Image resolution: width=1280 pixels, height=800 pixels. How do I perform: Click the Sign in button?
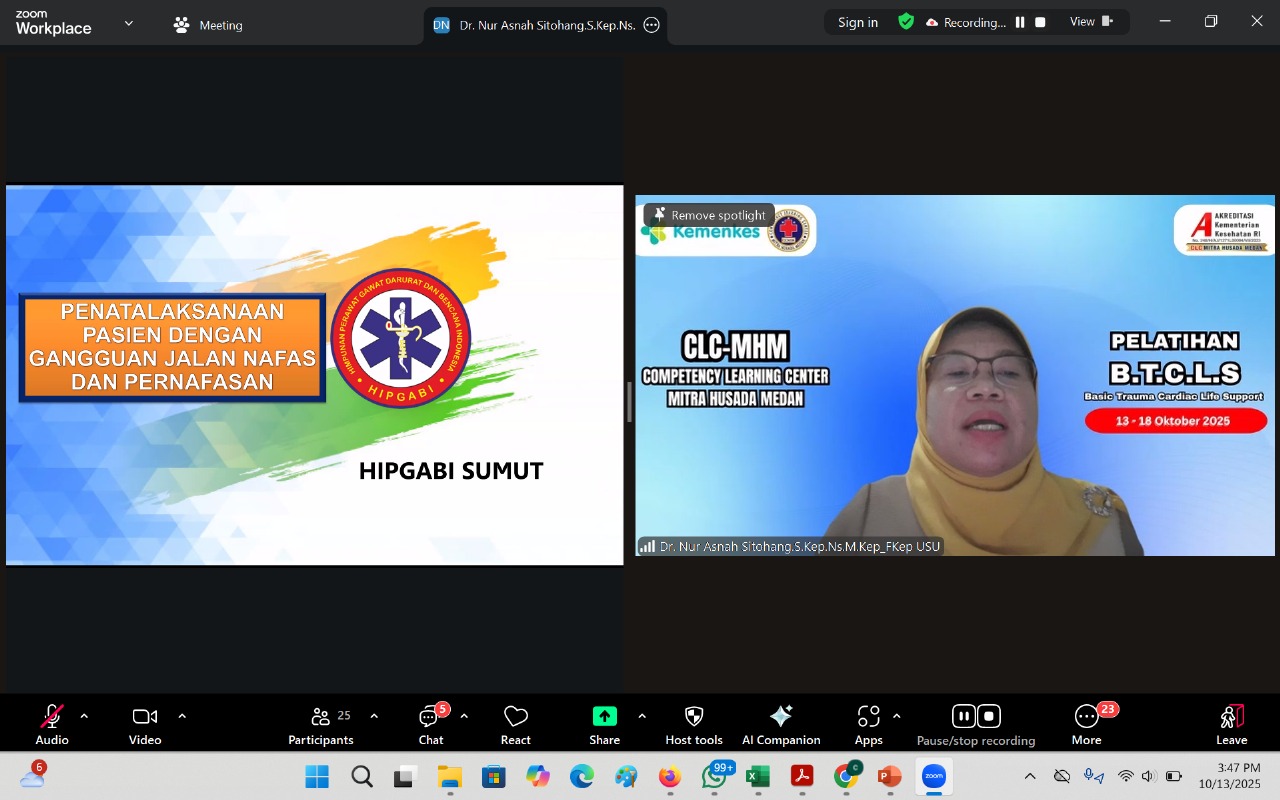pyautogui.click(x=858, y=22)
